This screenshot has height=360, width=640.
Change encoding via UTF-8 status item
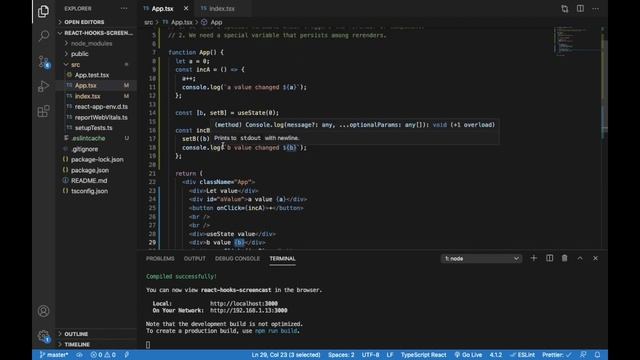click(370, 355)
